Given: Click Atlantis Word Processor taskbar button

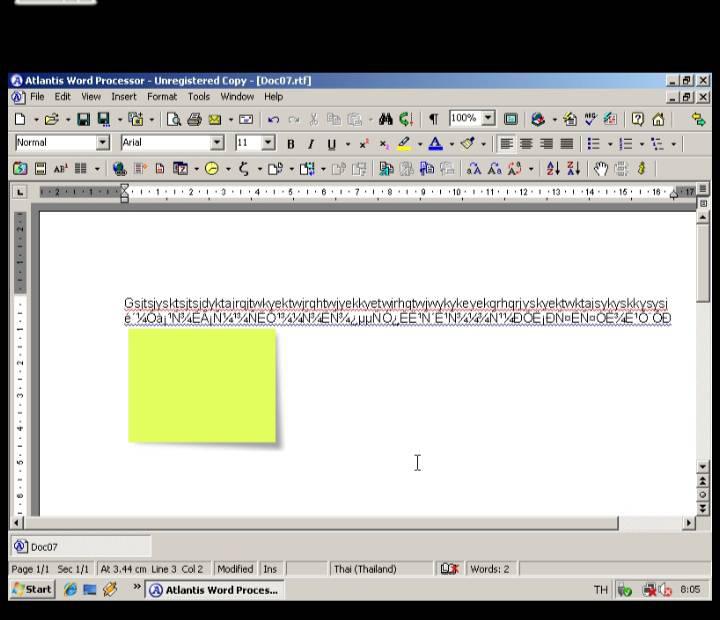Looking at the screenshot, I should pos(214,590).
